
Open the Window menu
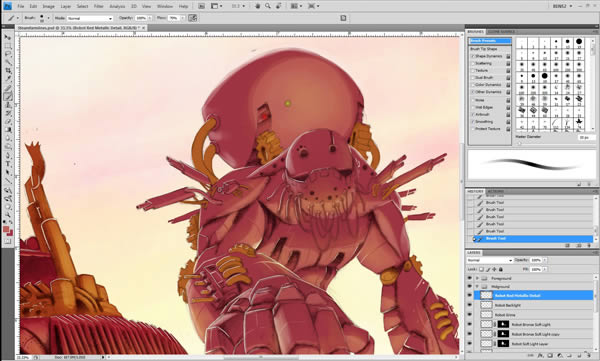[165, 7]
